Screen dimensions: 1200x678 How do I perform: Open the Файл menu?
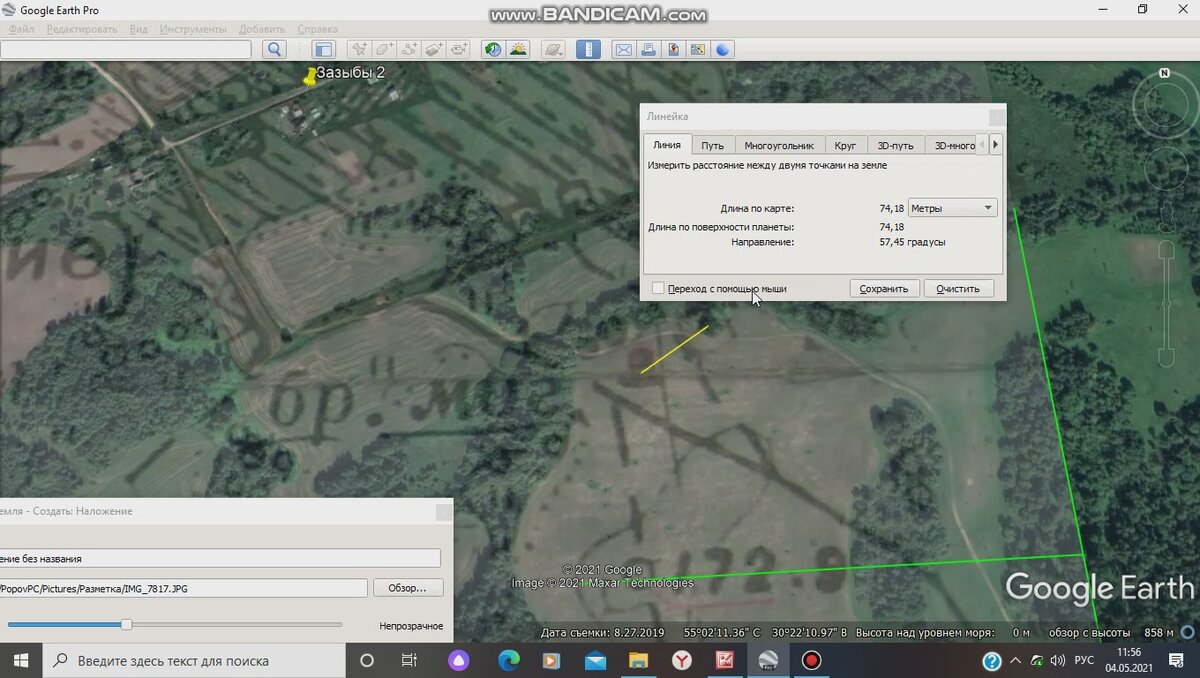coord(21,29)
